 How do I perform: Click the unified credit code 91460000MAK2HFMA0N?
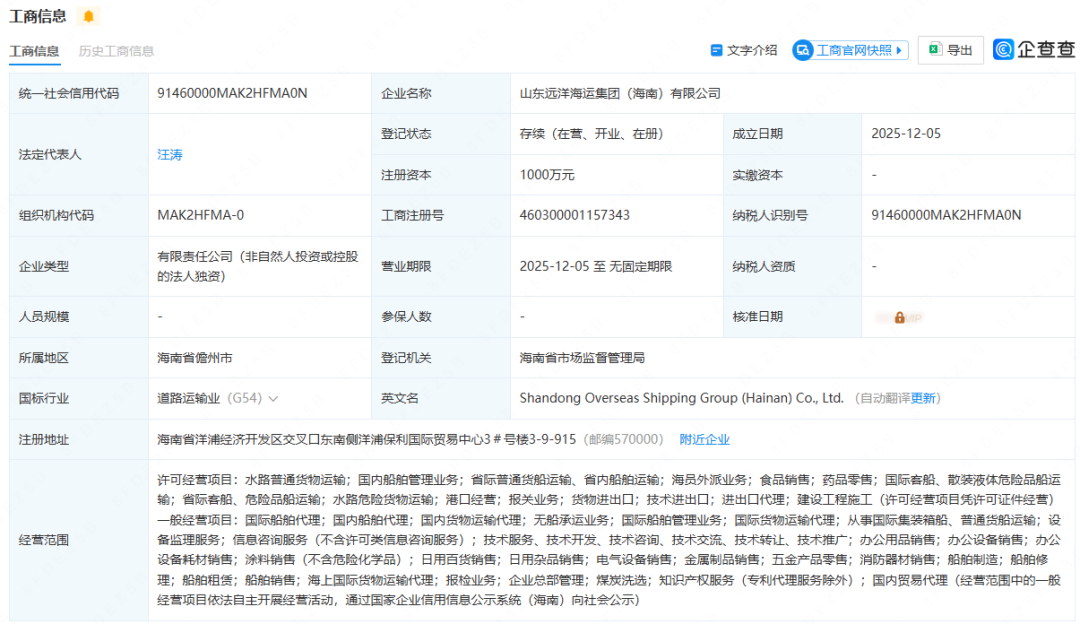[232, 93]
